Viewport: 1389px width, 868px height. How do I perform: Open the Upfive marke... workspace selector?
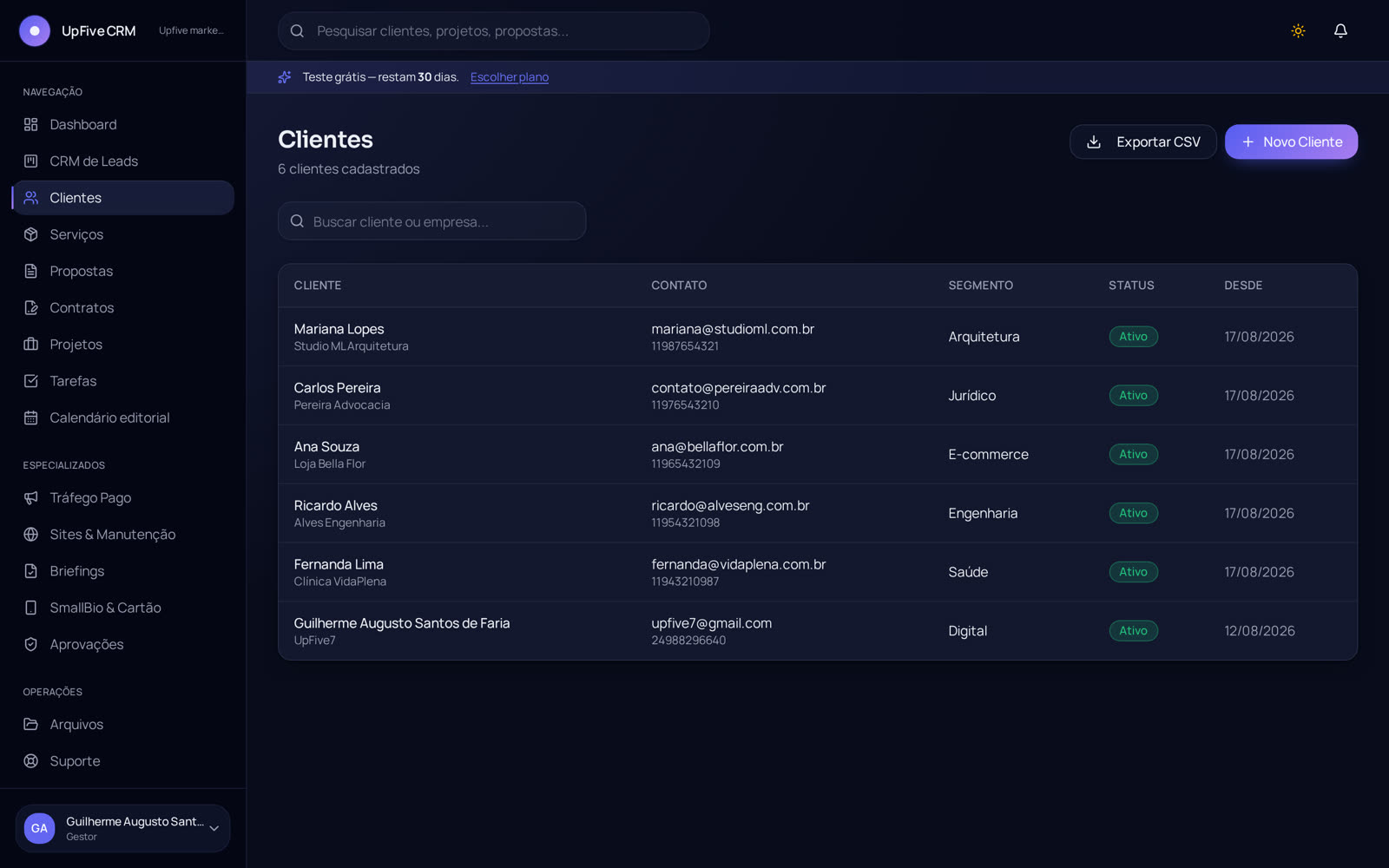point(191,30)
